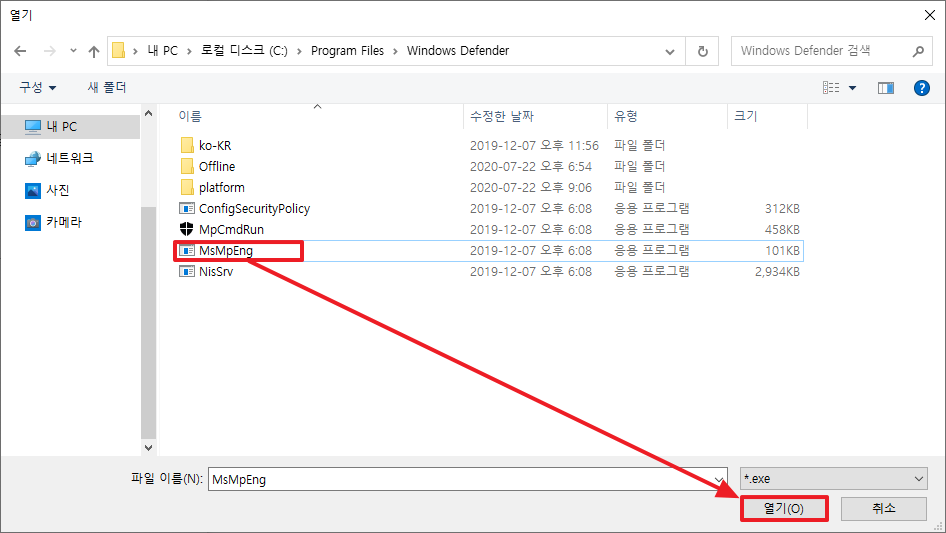Select 내 PC in the navigation pane

coord(70,127)
